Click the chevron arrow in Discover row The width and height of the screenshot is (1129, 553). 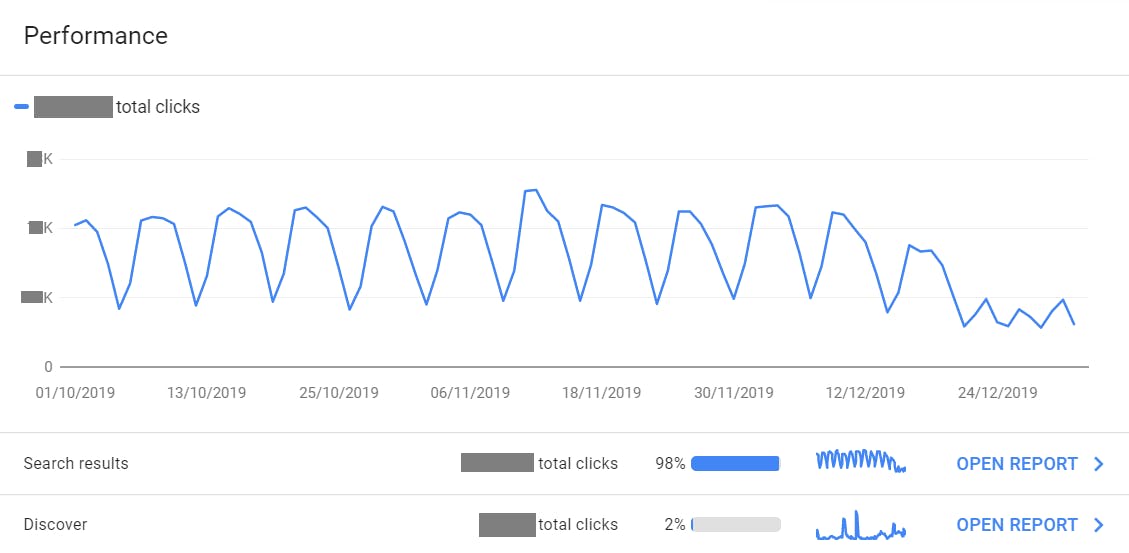point(1099,525)
